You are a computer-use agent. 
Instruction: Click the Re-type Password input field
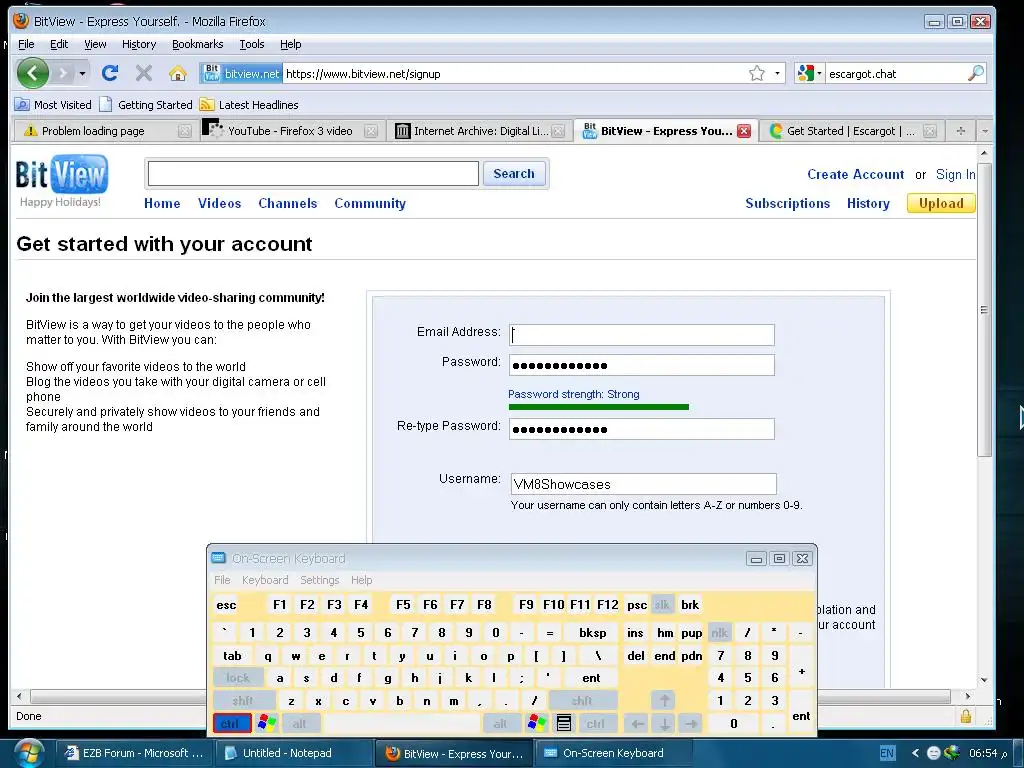642,429
